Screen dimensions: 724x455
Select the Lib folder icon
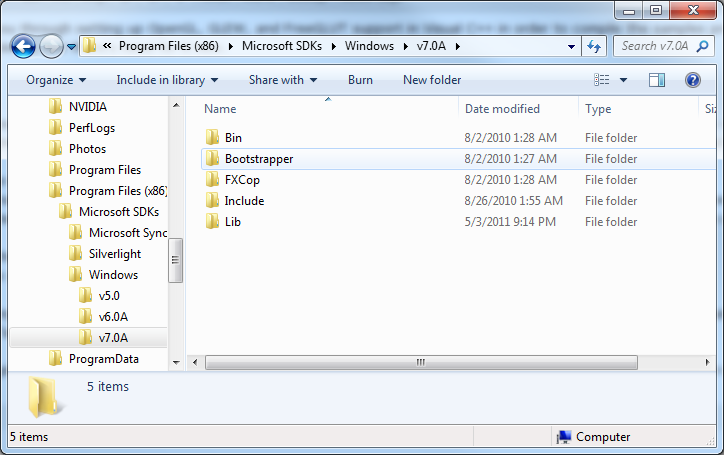tap(212, 222)
